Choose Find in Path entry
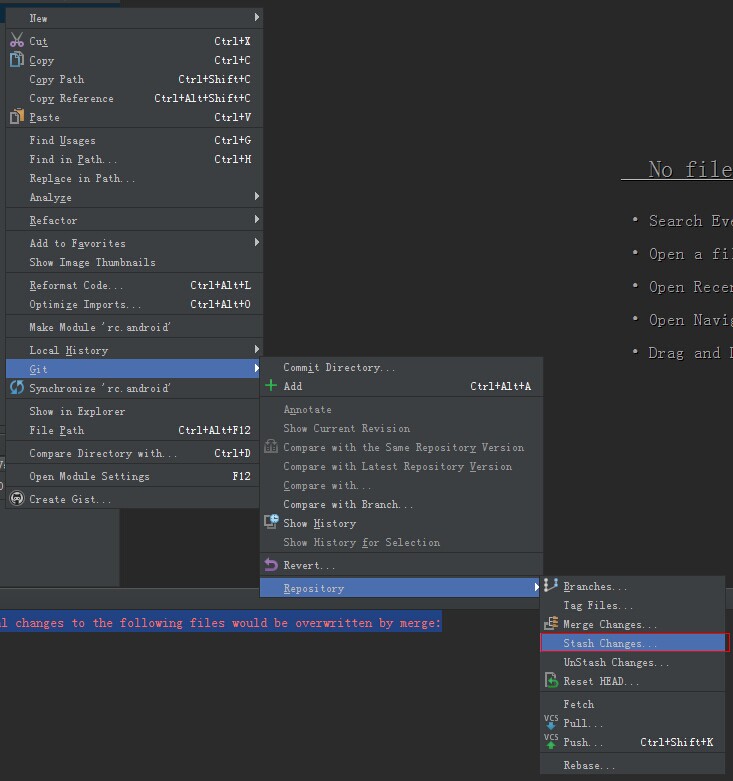The image size is (733, 781). click(x=134, y=159)
